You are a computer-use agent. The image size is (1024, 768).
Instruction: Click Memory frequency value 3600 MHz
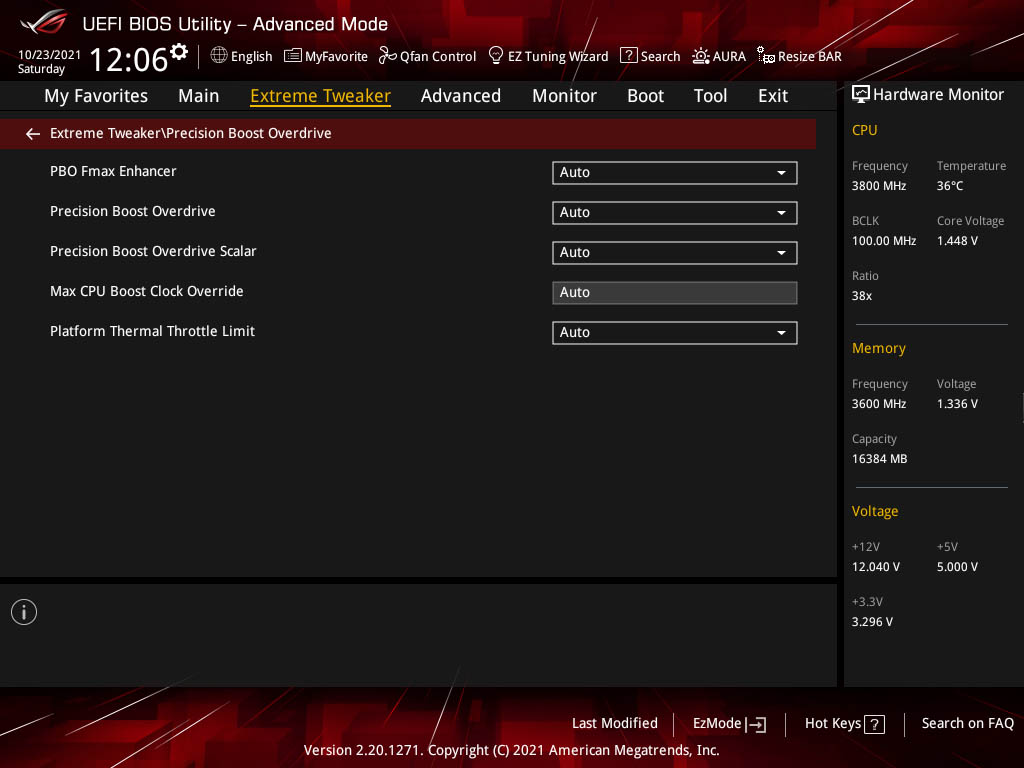click(878, 404)
